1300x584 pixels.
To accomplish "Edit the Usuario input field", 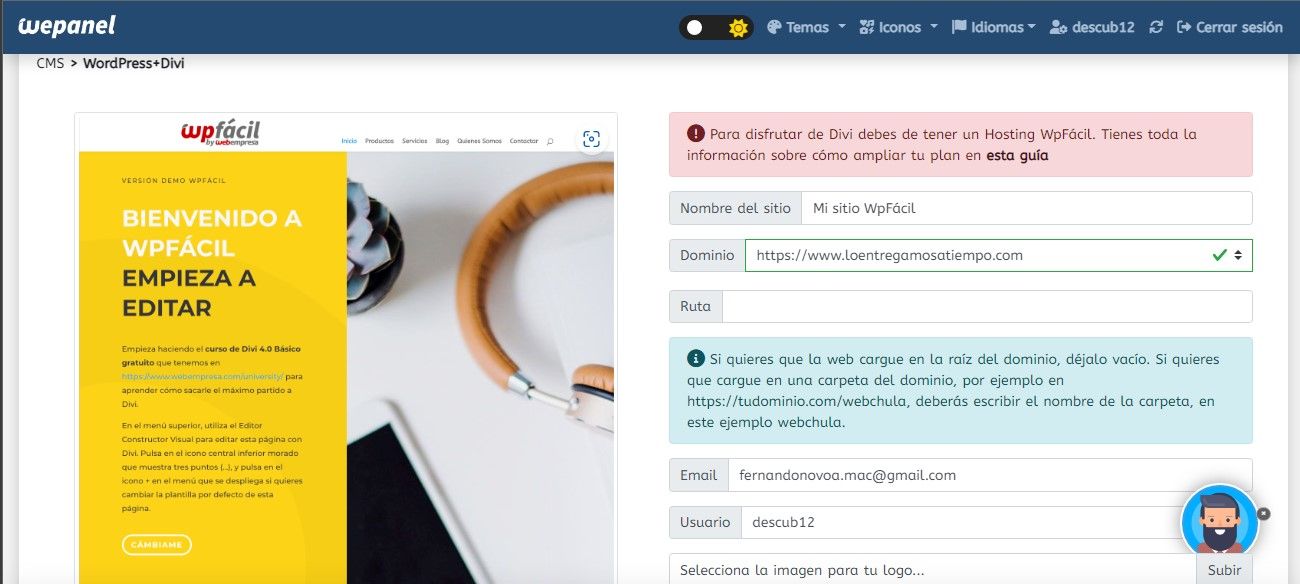I will (x=996, y=522).
